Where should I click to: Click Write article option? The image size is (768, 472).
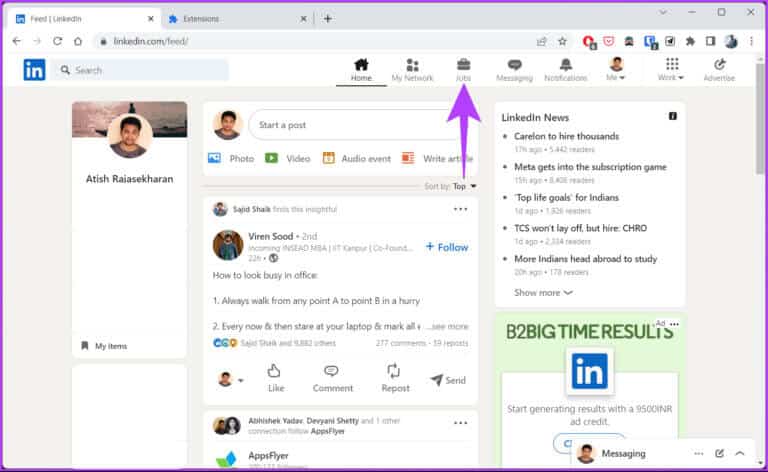(x=437, y=158)
